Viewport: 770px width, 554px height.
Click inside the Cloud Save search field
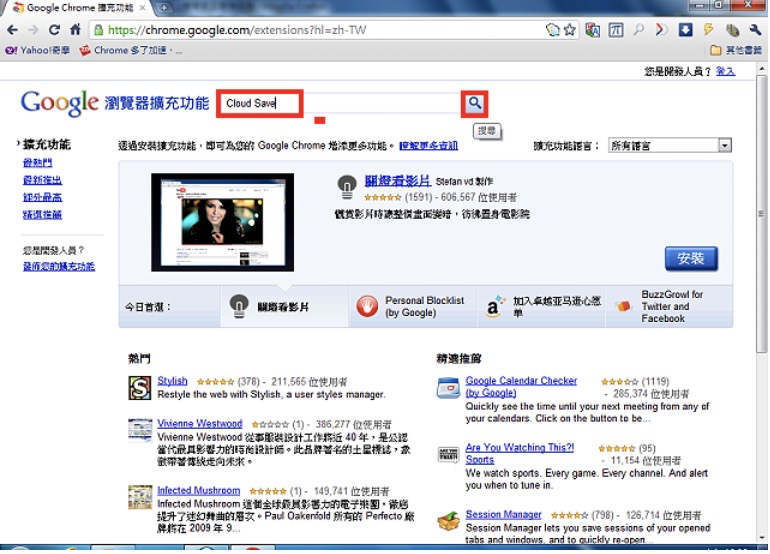coord(340,103)
